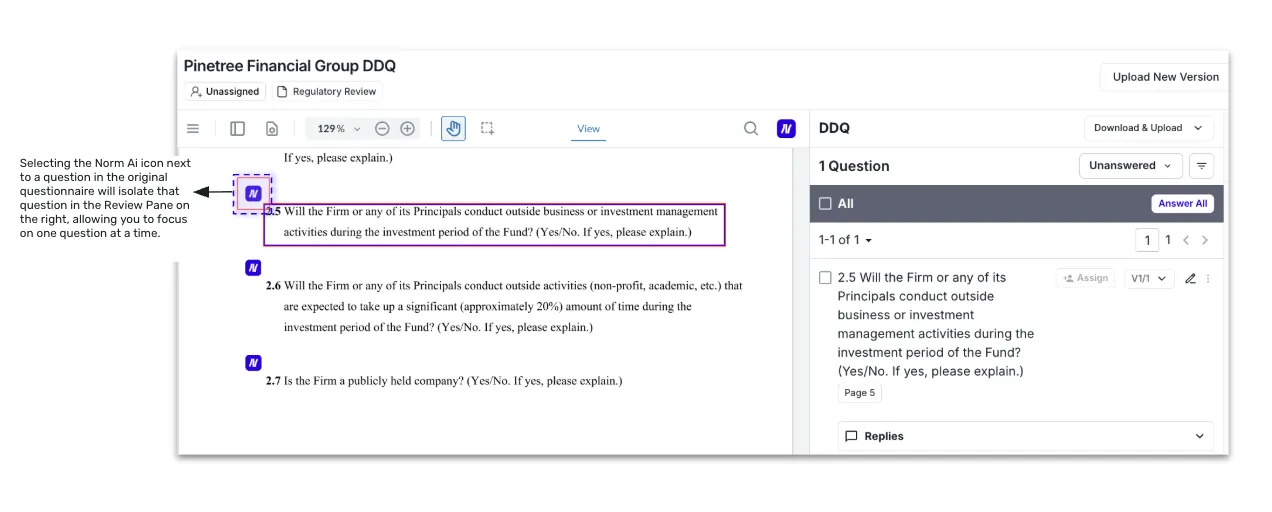Zoom out with the minus icon
Image resolution: width=1272 pixels, height=512 pixels.
tap(382, 128)
